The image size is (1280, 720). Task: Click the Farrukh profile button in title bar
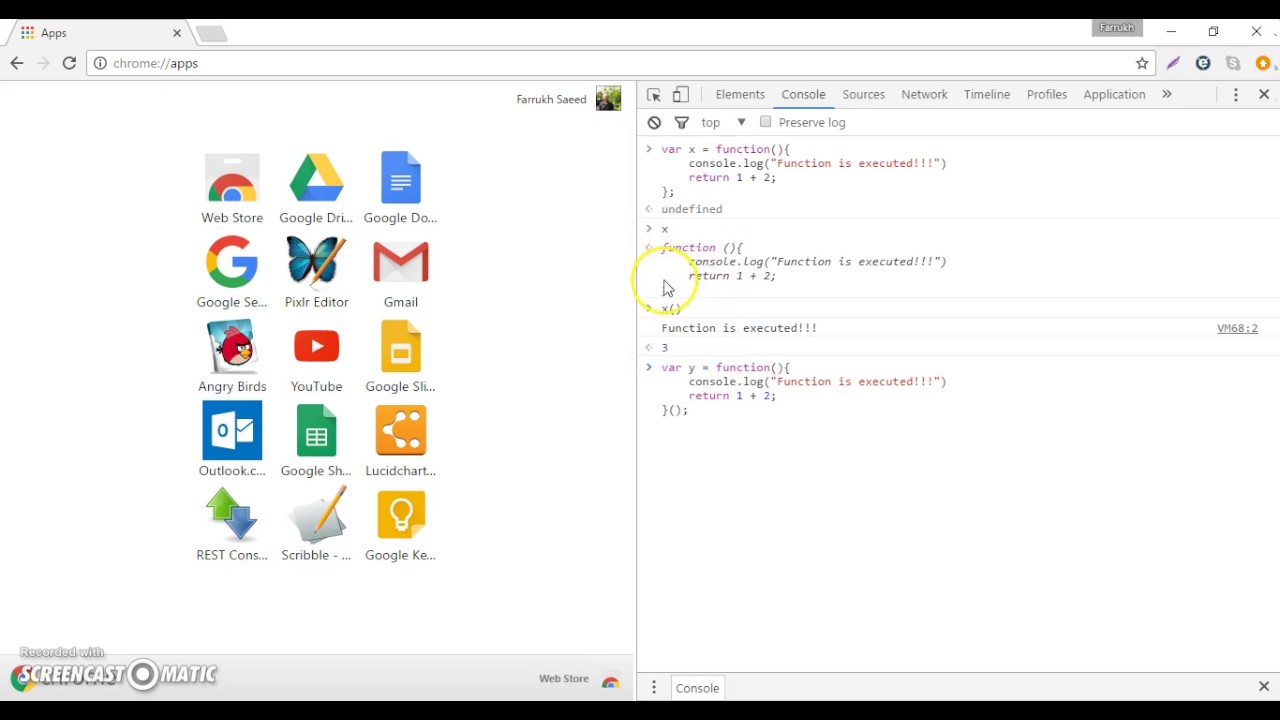[1117, 28]
